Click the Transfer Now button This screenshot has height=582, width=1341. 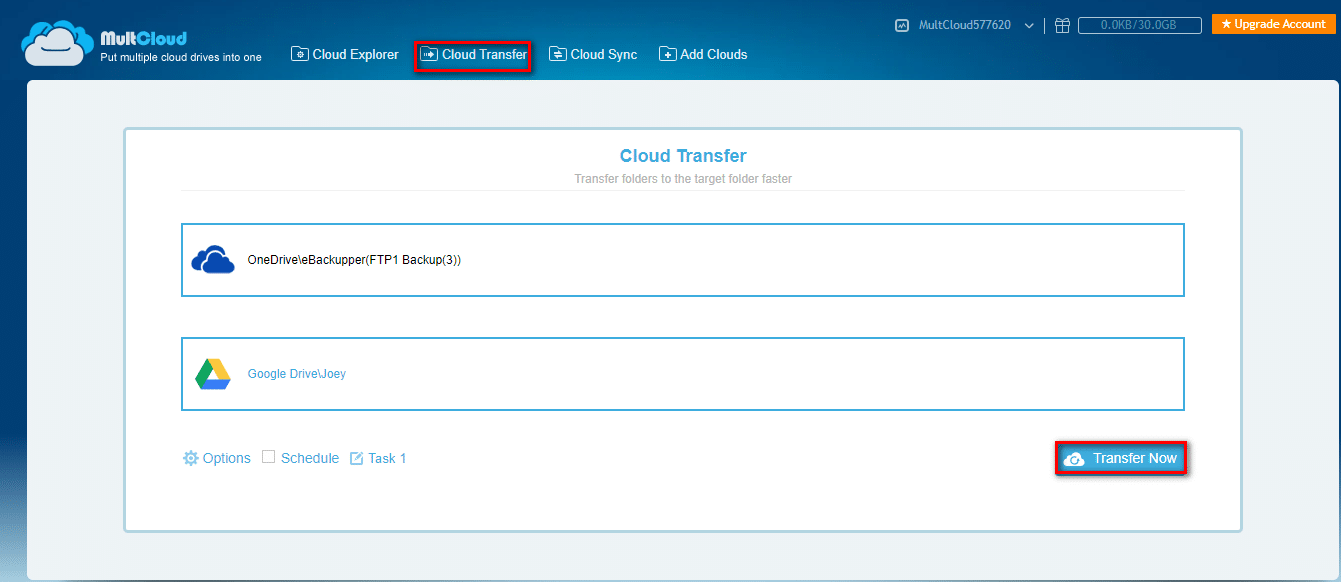[x=1121, y=458]
